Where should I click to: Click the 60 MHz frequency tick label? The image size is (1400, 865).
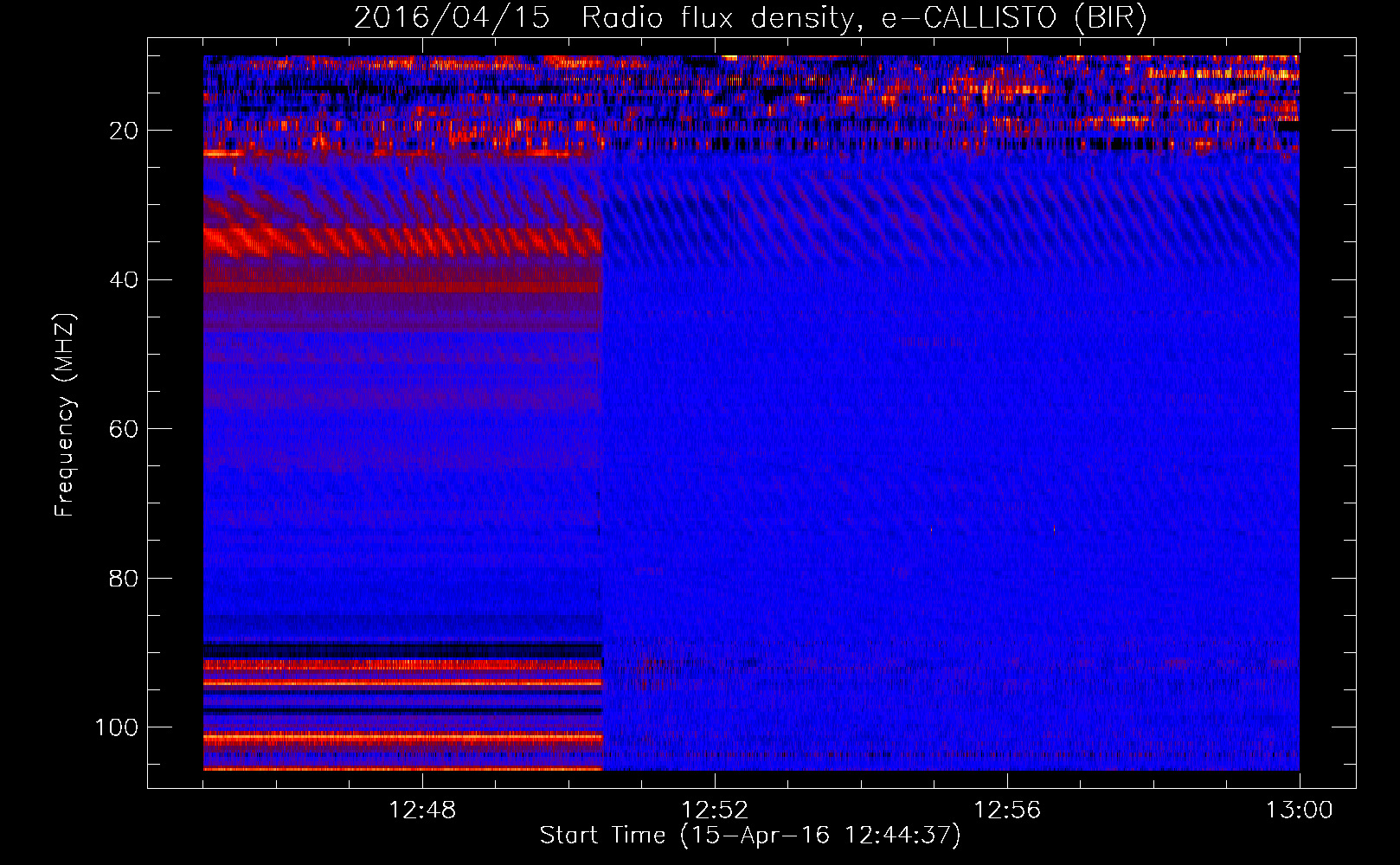124,429
